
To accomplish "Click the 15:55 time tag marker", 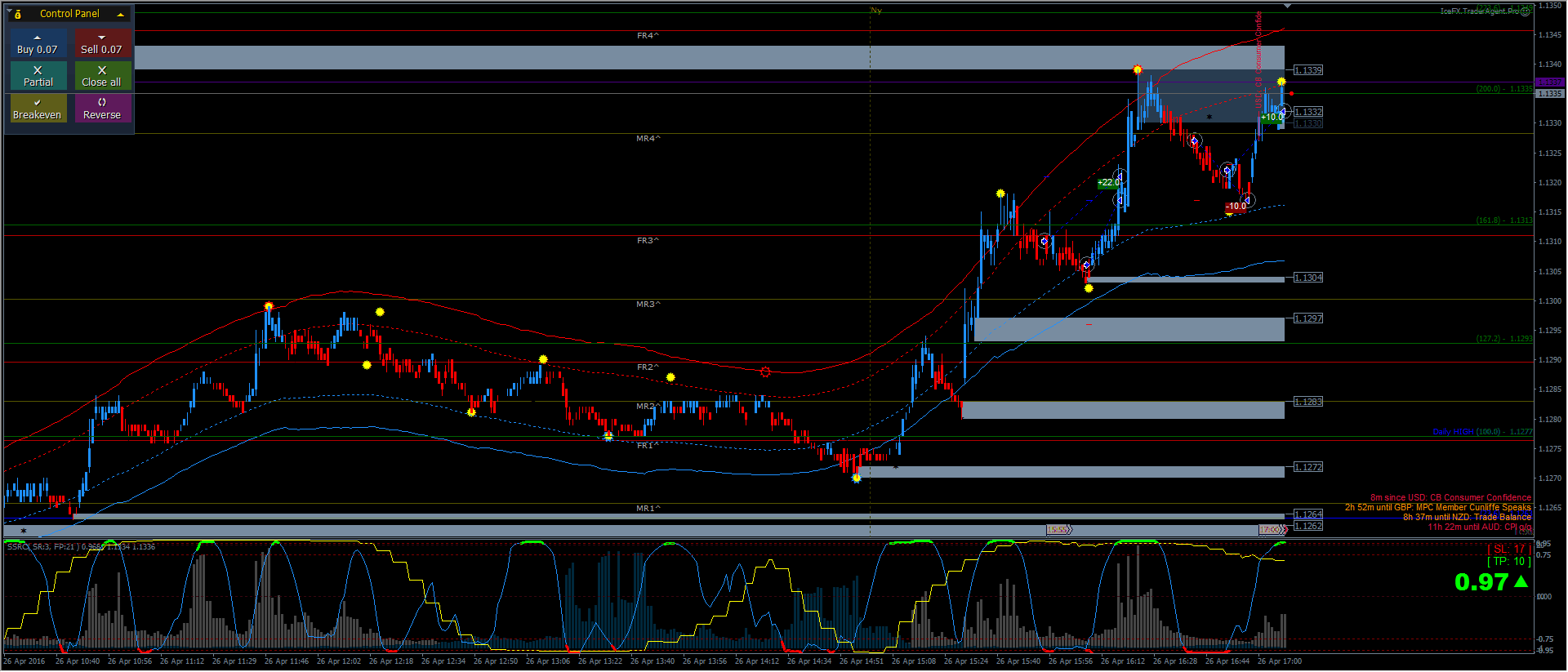I will 1059,530.
